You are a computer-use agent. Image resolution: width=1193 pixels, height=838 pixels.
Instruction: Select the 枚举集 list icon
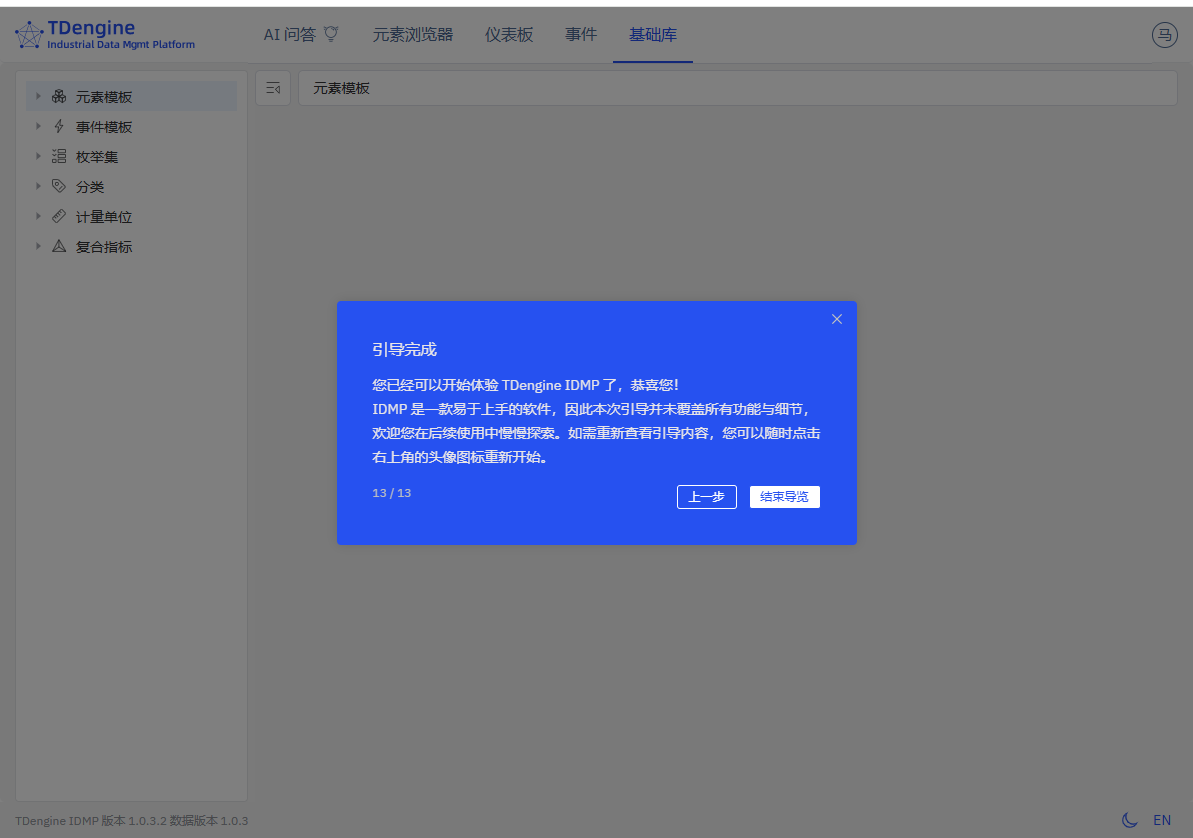(58, 156)
